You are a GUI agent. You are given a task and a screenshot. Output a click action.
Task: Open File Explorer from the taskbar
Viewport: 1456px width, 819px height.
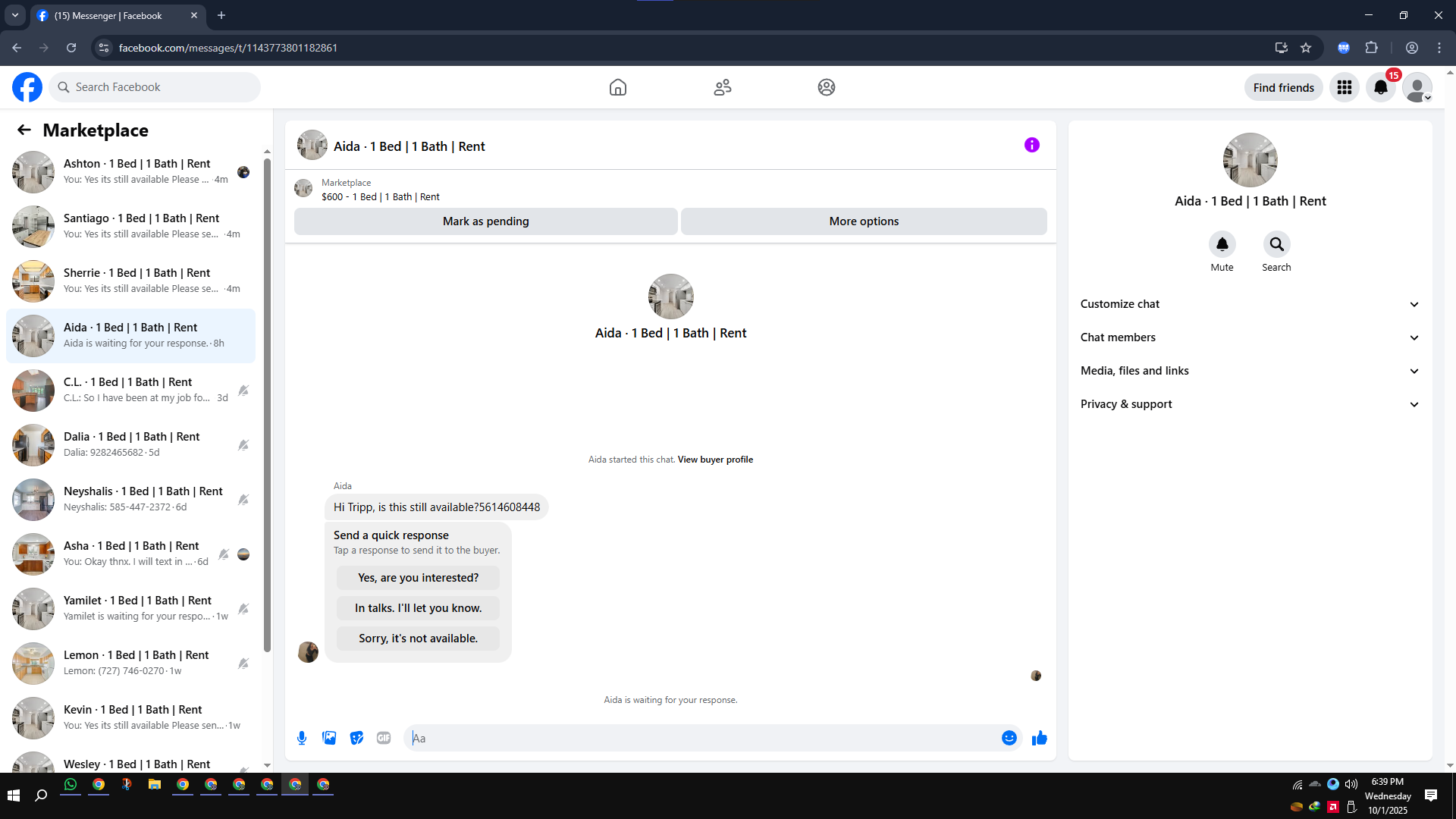tap(155, 785)
